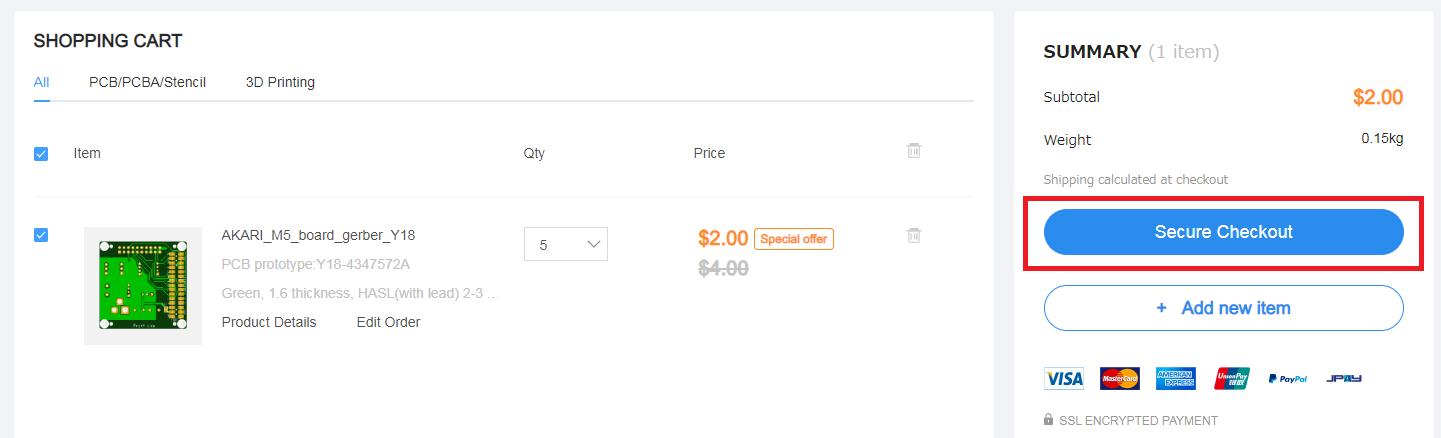The height and width of the screenshot is (438, 1441).
Task: Click the Edit Order link
Action: (388, 322)
